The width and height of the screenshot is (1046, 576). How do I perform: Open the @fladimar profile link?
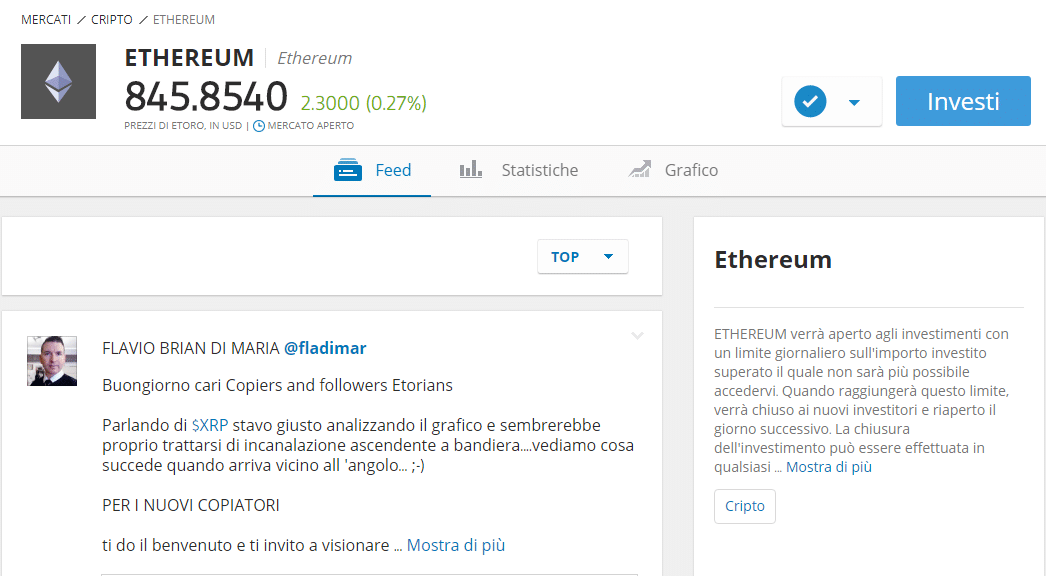(x=325, y=348)
